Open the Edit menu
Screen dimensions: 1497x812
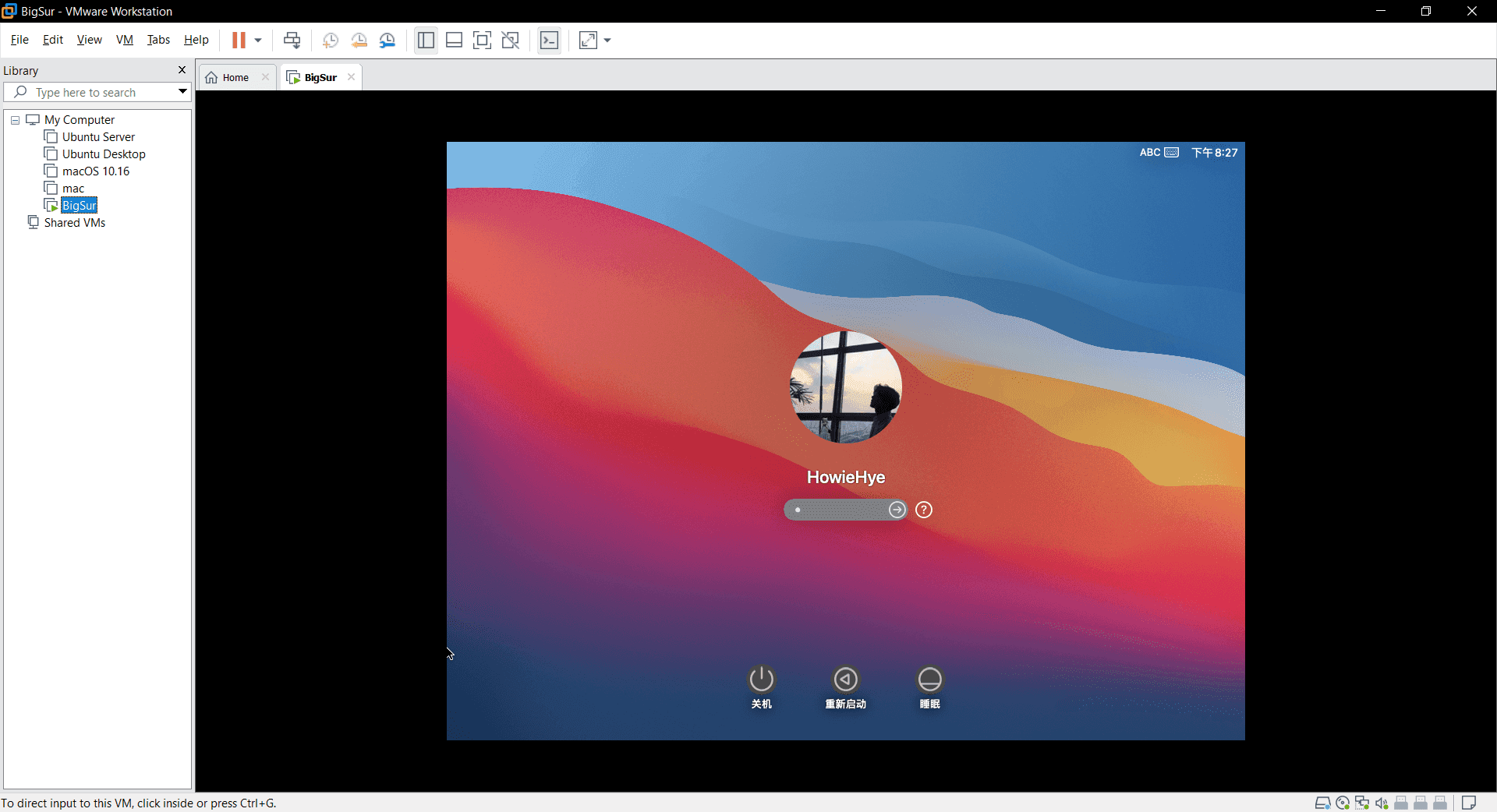53,40
